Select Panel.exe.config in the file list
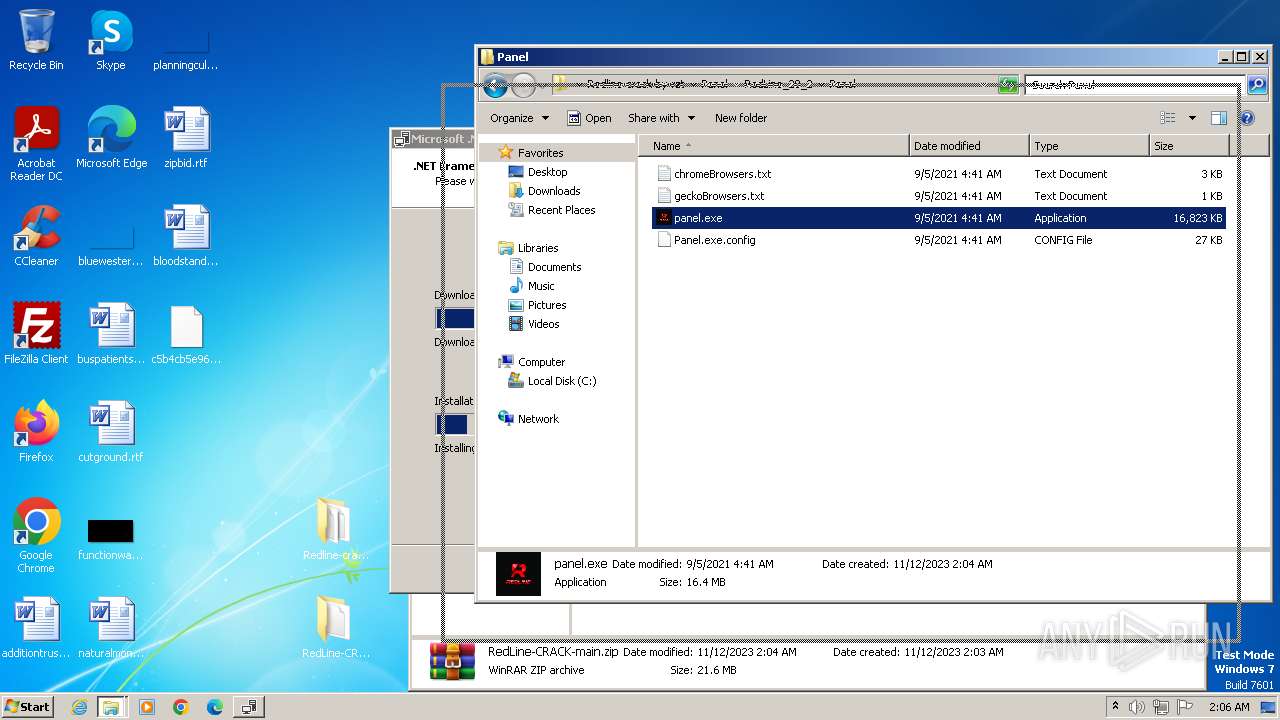 pyautogui.click(x=939, y=240)
